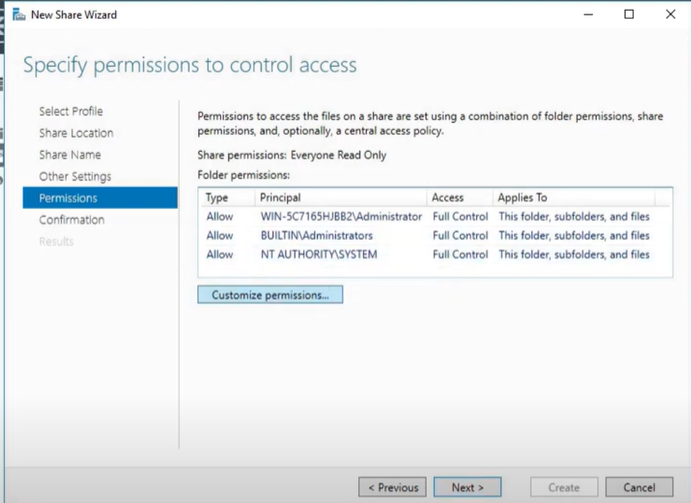Minimize the New Share Wizard window

[x=588, y=15]
